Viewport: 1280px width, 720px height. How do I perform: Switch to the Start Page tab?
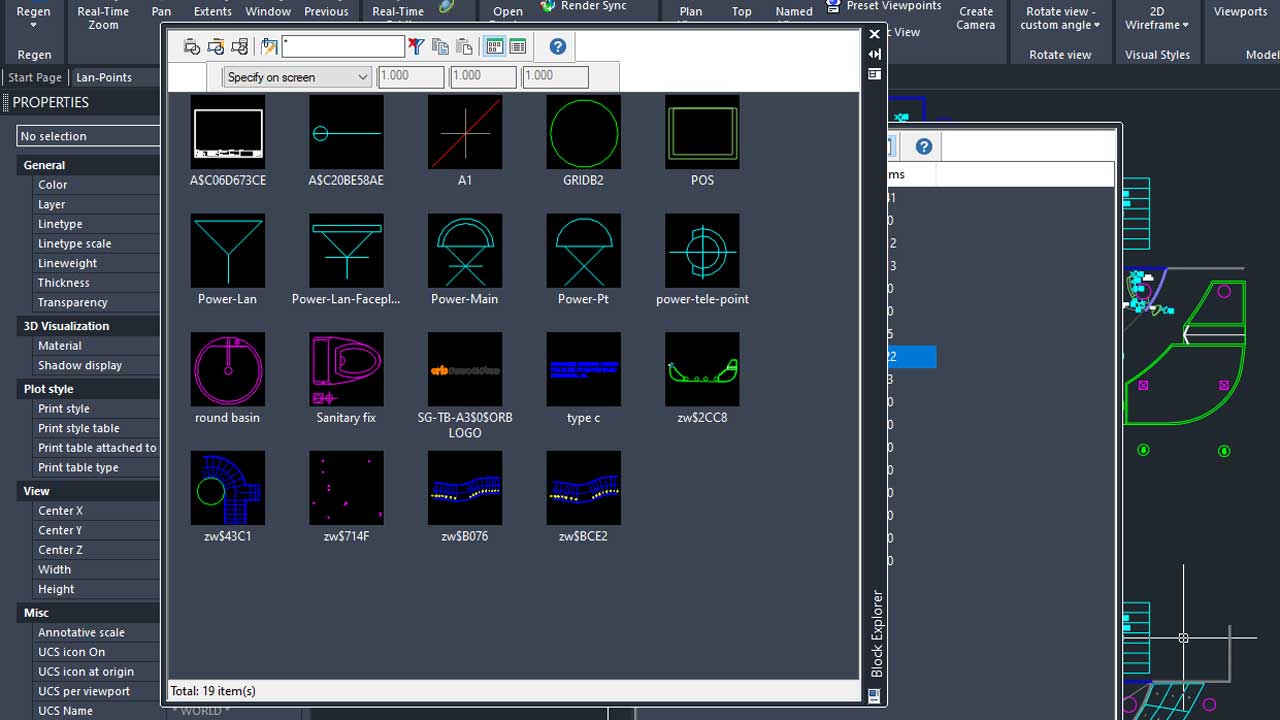point(35,77)
